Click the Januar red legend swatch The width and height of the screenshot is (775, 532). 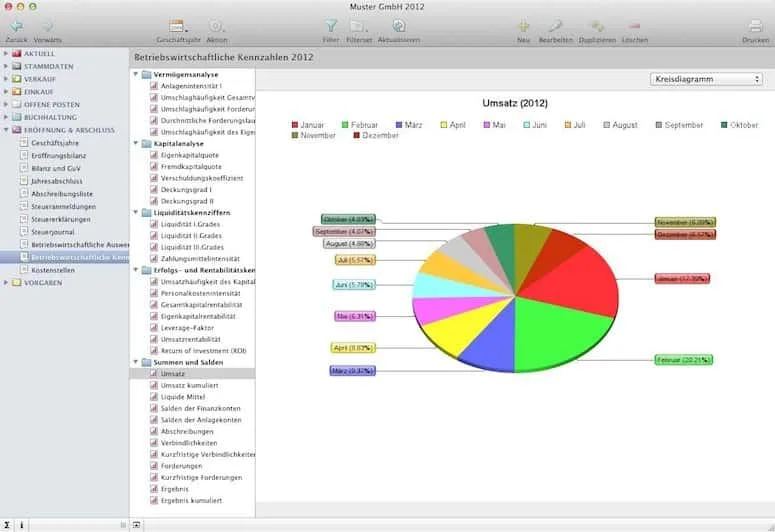click(295, 125)
